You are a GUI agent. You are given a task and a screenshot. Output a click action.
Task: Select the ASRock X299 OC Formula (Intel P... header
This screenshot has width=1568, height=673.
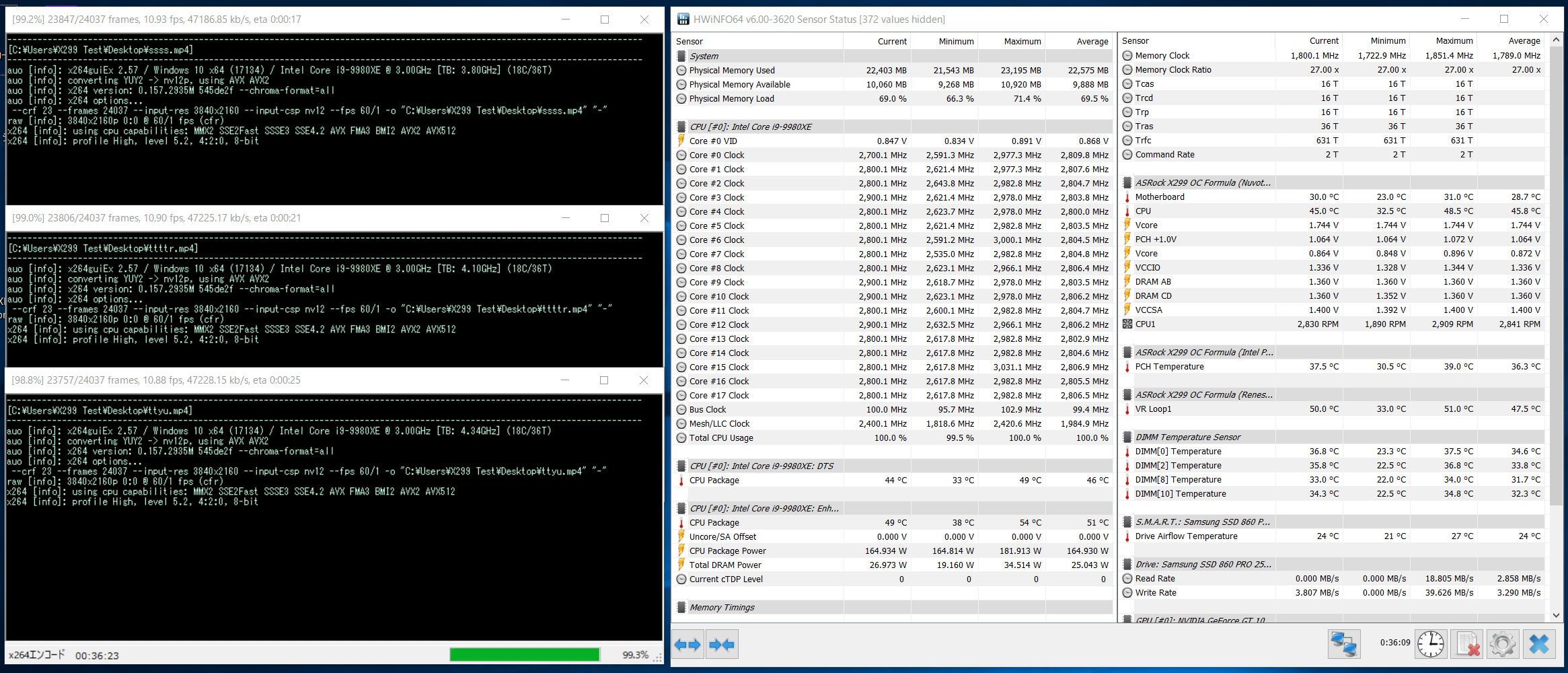click(x=1332, y=352)
